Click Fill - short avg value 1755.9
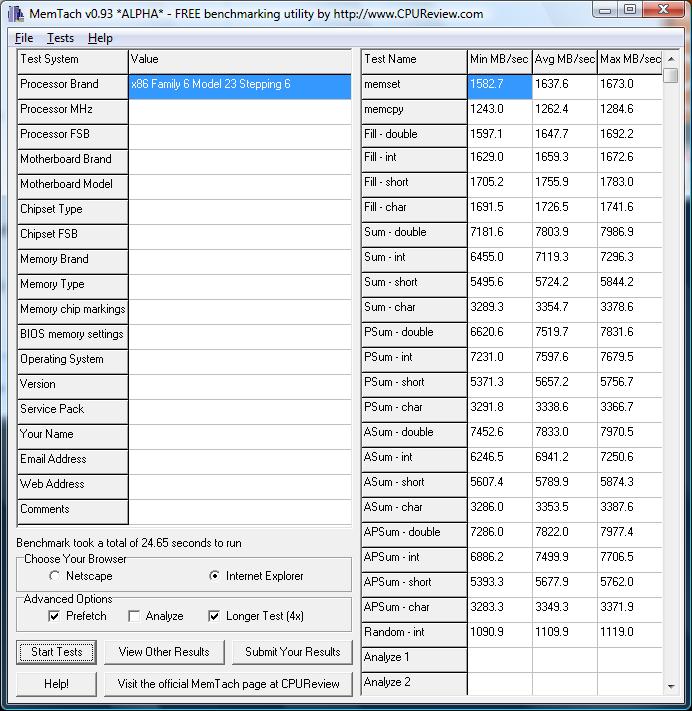This screenshot has height=711, width=692. coord(565,184)
